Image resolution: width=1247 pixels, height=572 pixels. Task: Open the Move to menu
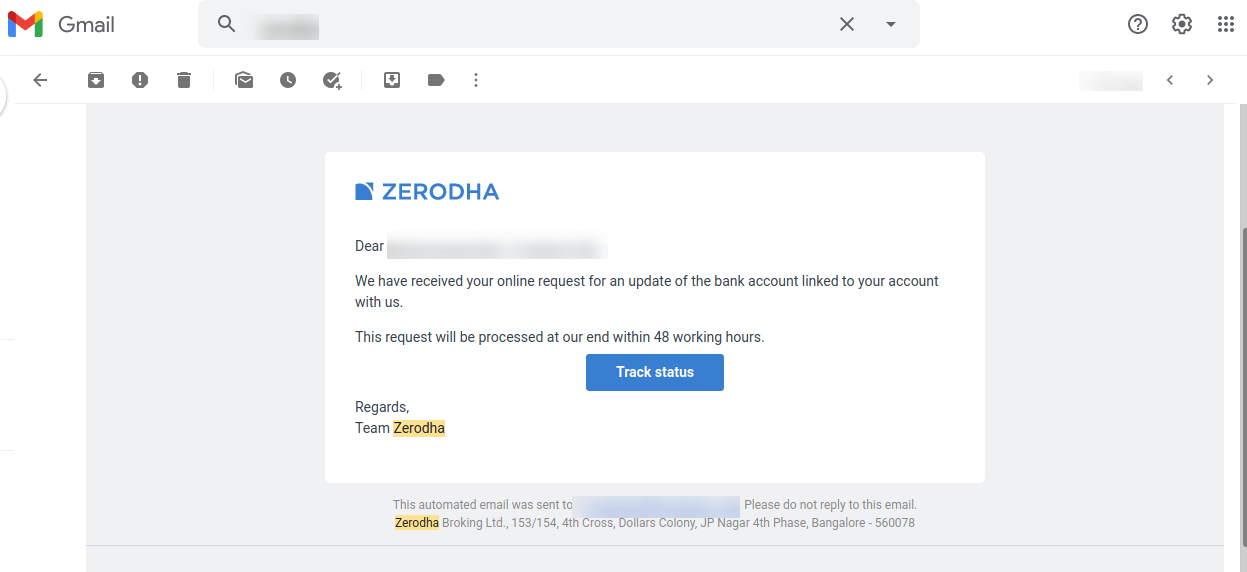pyautogui.click(x=392, y=80)
